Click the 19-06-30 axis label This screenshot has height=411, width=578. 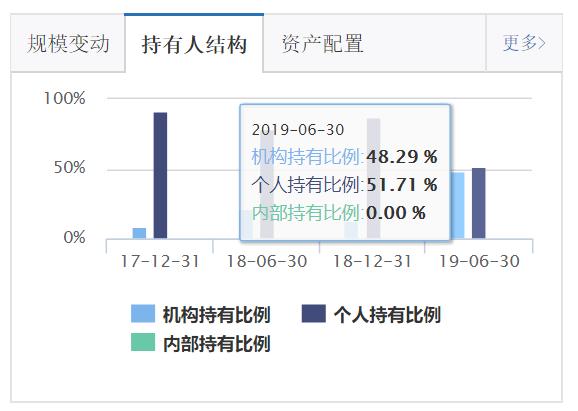click(479, 261)
